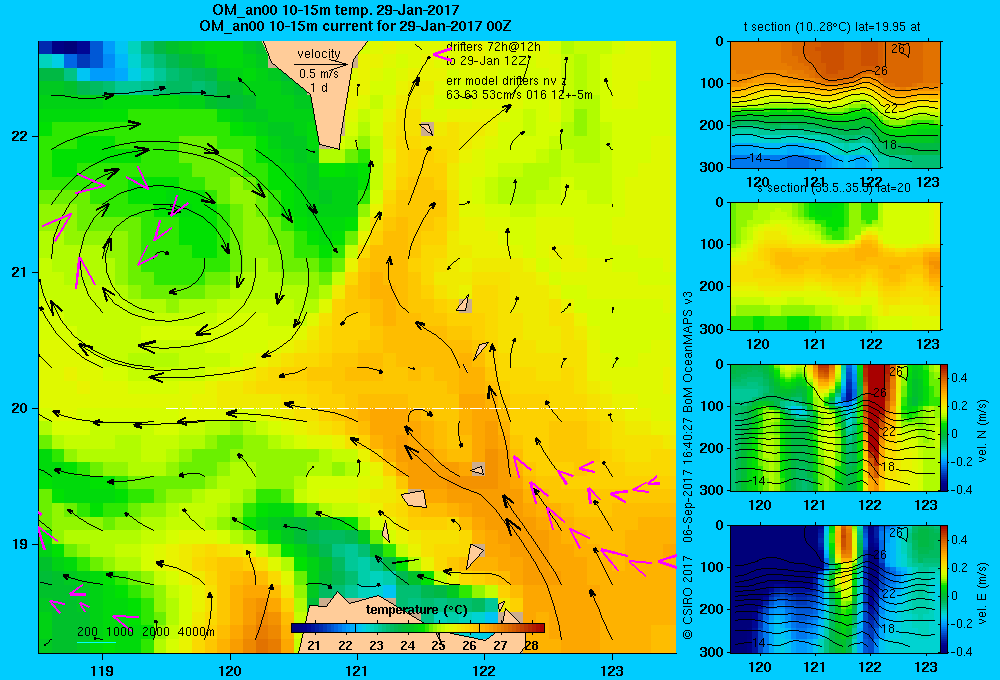The width and height of the screenshot is (1000, 680).
Task: Open the eastward velocity section plot
Action: [835, 589]
